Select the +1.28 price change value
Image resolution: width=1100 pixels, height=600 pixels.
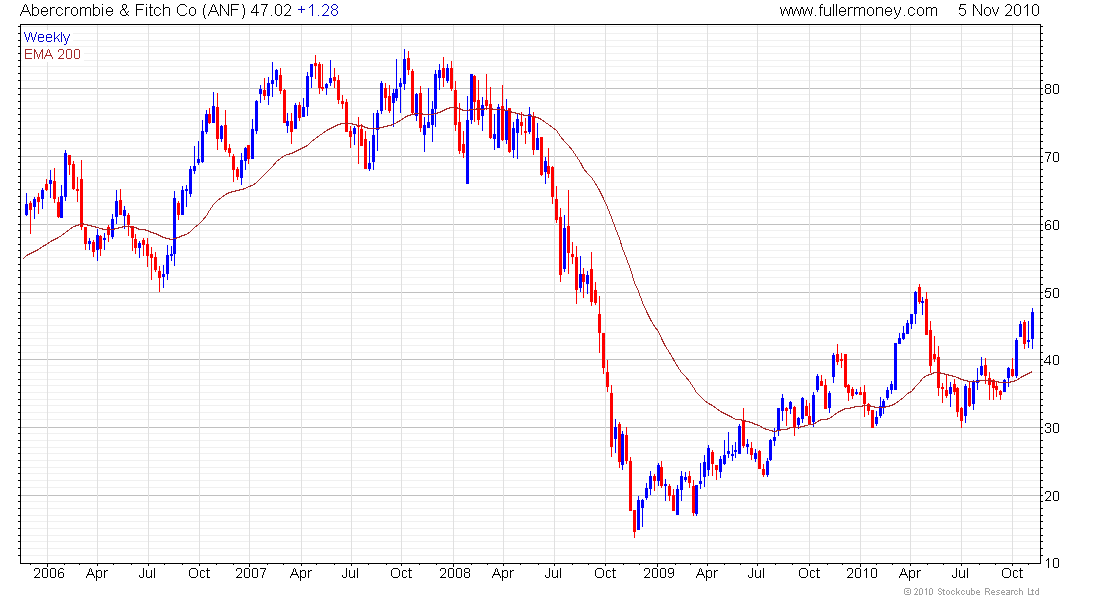point(318,11)
